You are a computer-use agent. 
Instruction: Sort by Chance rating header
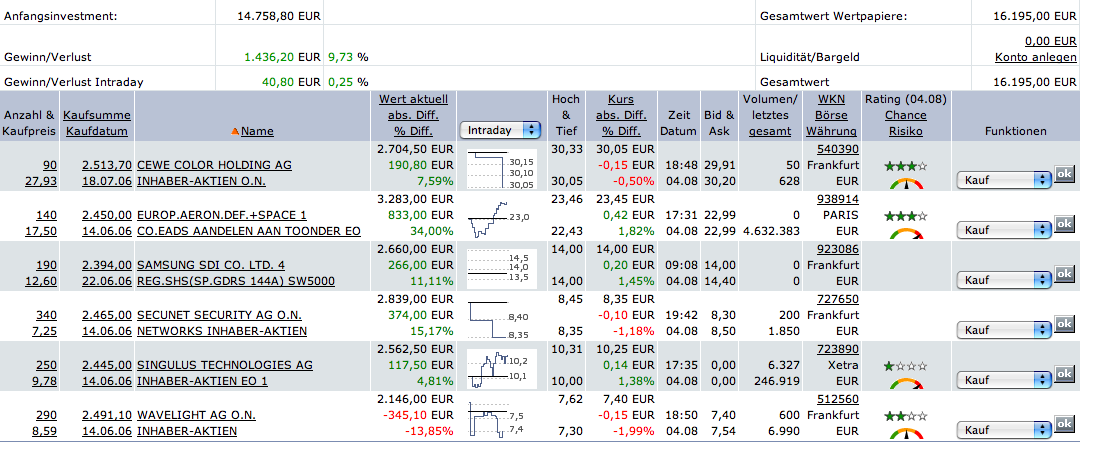(905, 115)
